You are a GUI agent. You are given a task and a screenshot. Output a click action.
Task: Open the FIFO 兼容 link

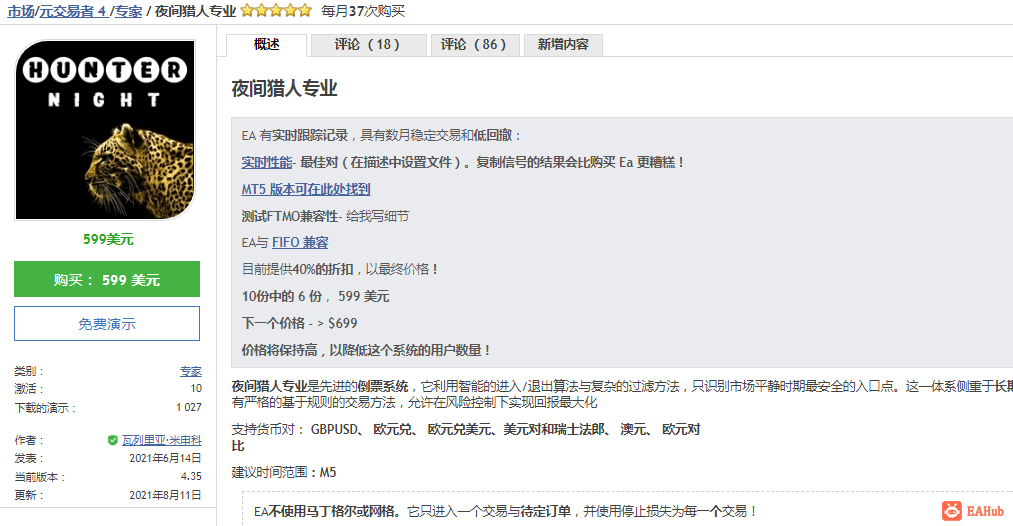(x=300, y=242)
